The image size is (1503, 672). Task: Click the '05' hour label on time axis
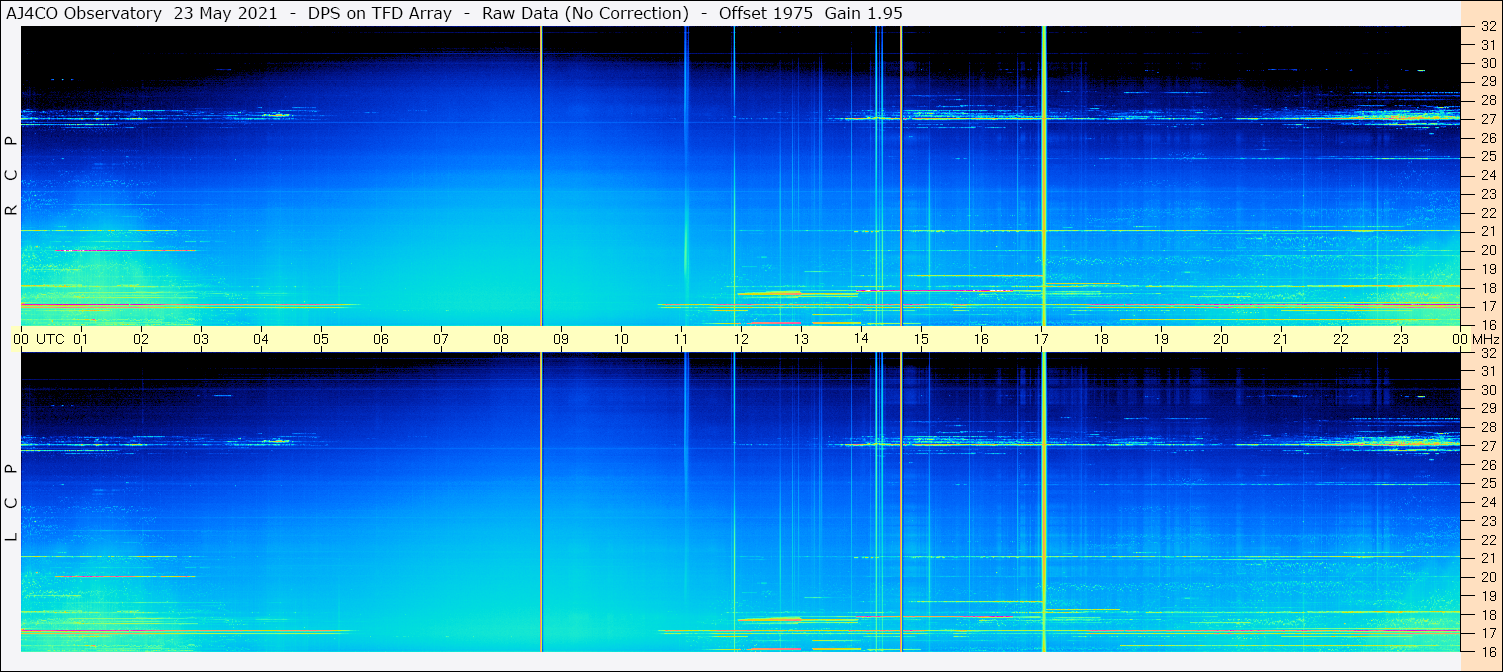321,339
